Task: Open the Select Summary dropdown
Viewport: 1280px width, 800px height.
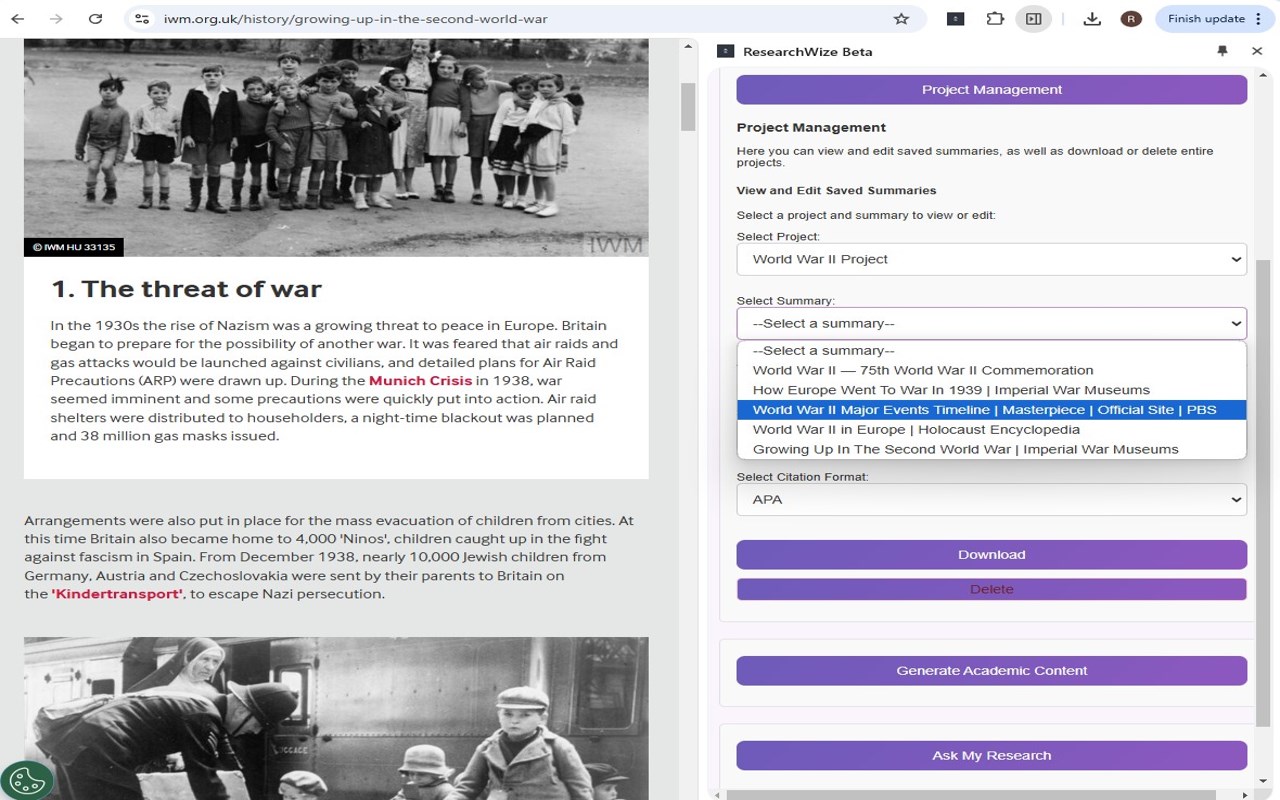Action: click(x=992, y=323)
